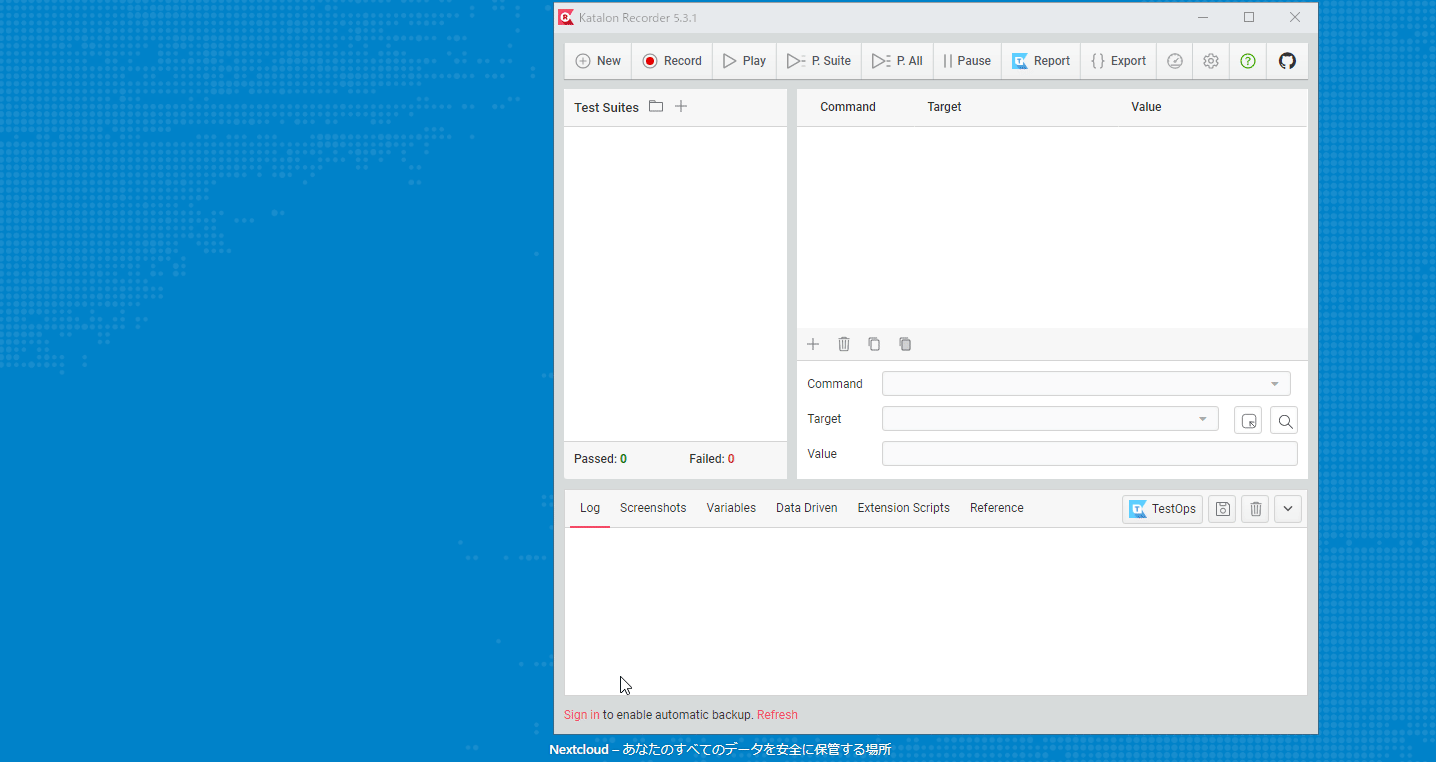1436x762 pixels.
Task: Open the Reference tab
Action: click(x=997, y=508)
